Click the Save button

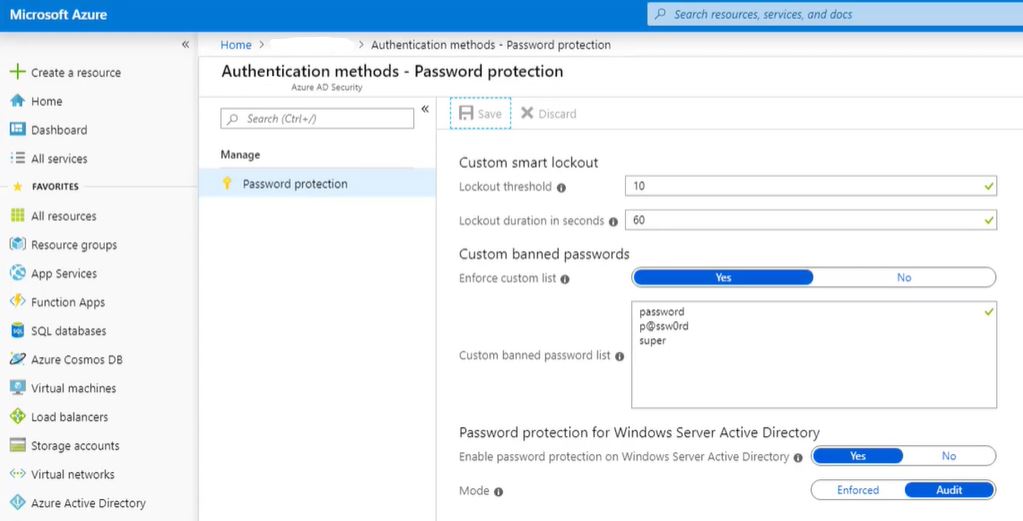pos(480,114)
